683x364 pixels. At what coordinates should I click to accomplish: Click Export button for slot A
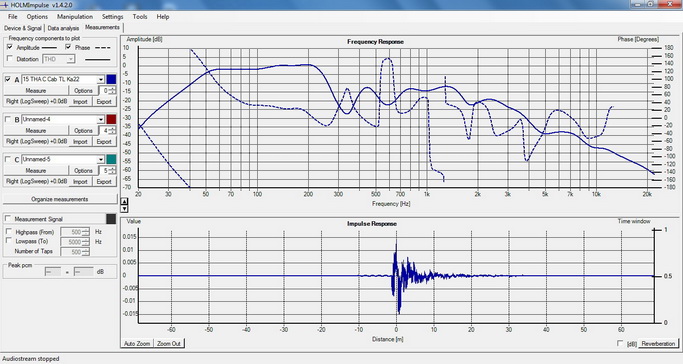pyautogui.click(x=104, y=101)
